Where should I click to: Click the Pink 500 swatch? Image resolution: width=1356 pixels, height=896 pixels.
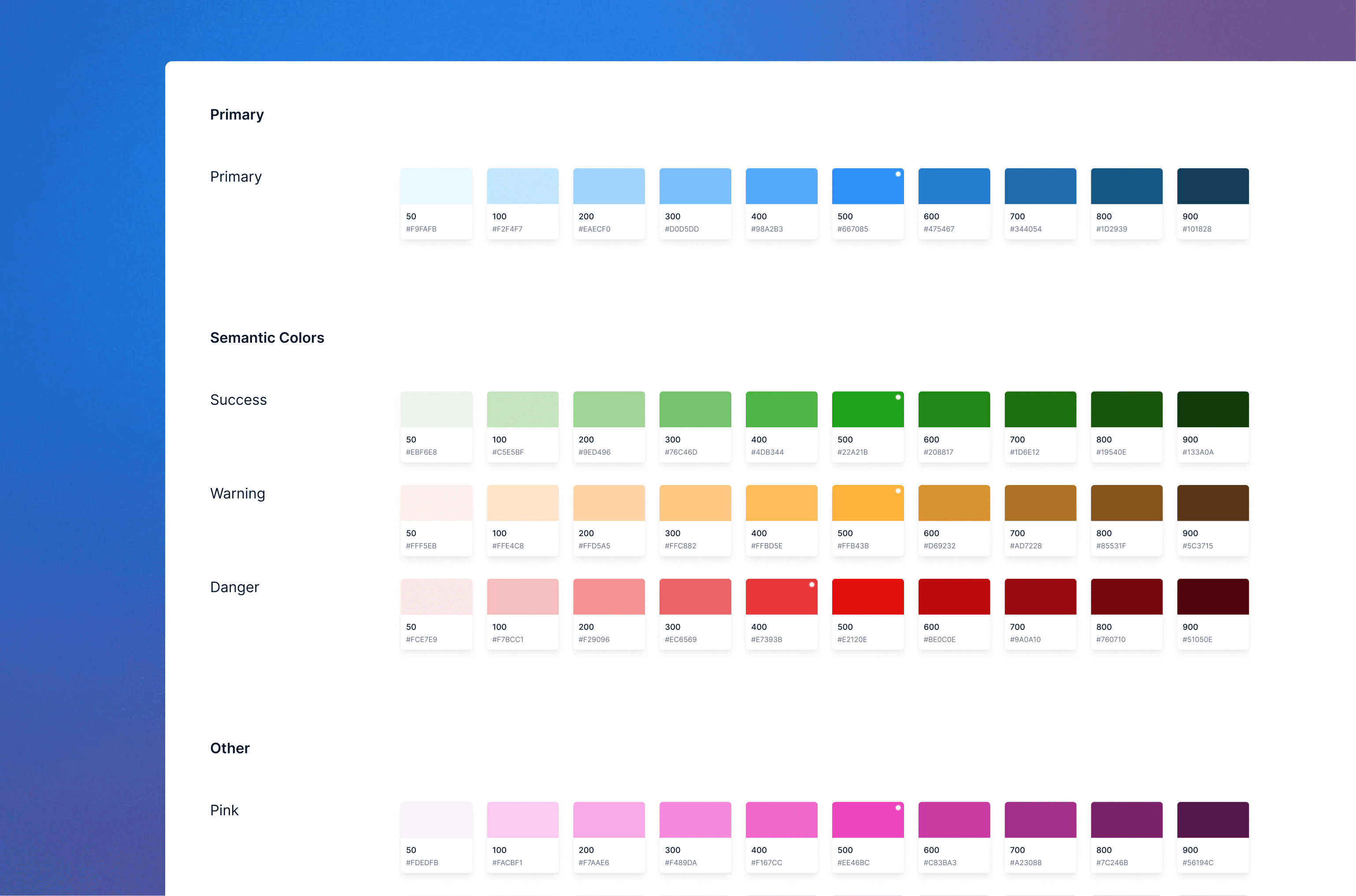coord(867,819)
